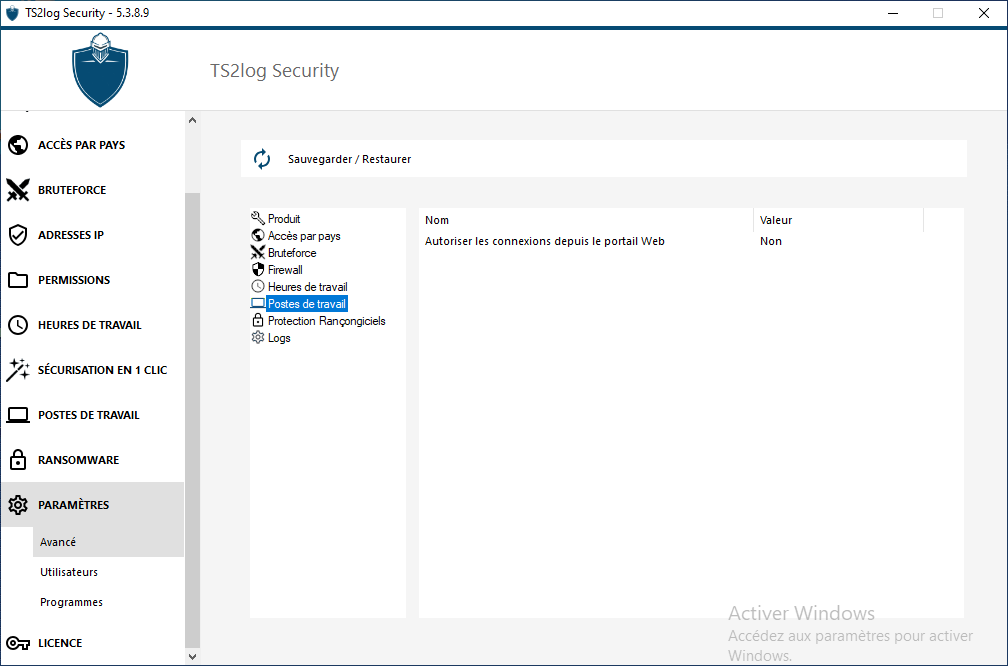Select Produit in settings tree

pos(284,219)
